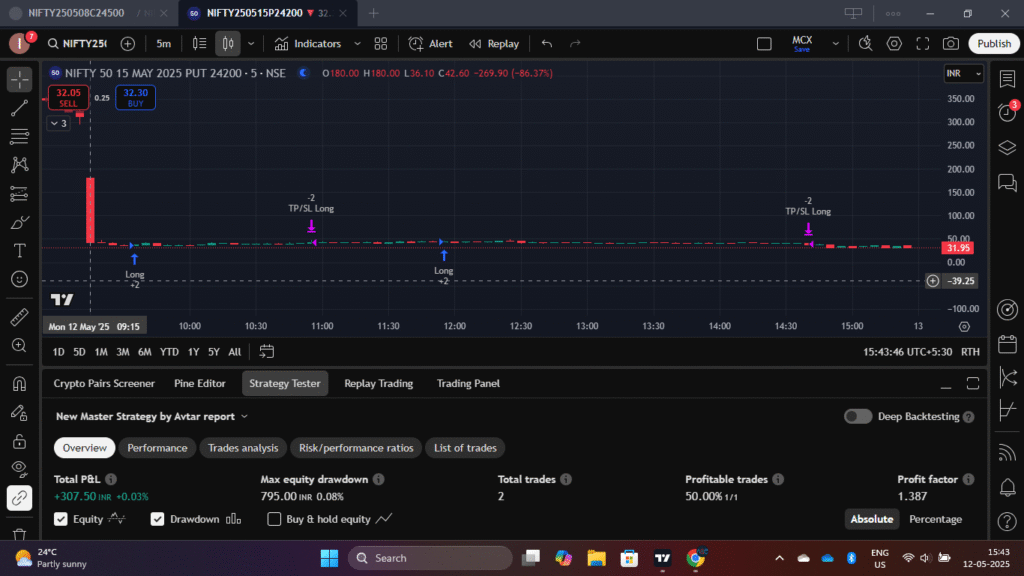Open the chart patterns tool
This screenshot has width=1024, height=576.
(20, 165)
